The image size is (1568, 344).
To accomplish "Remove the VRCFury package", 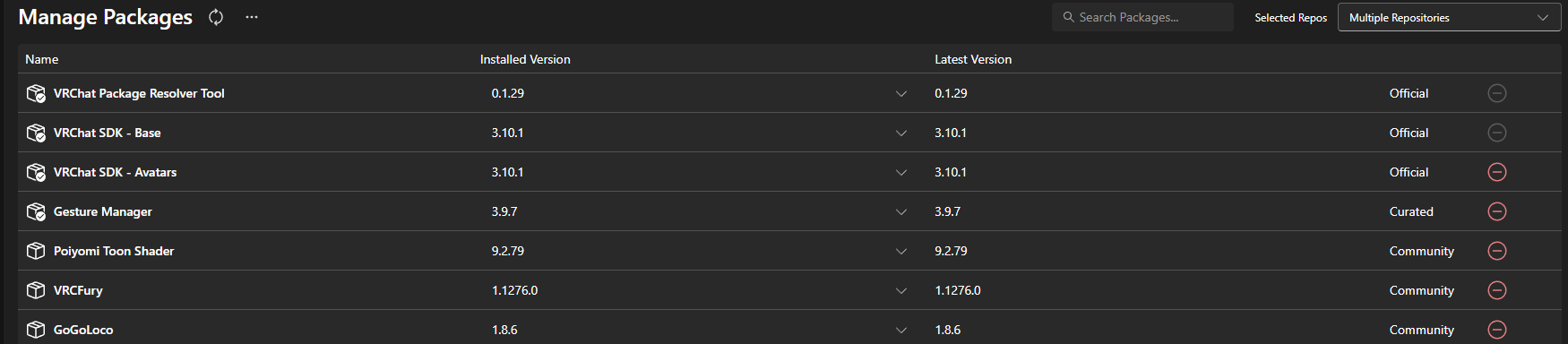I will tap(1497, 290).
